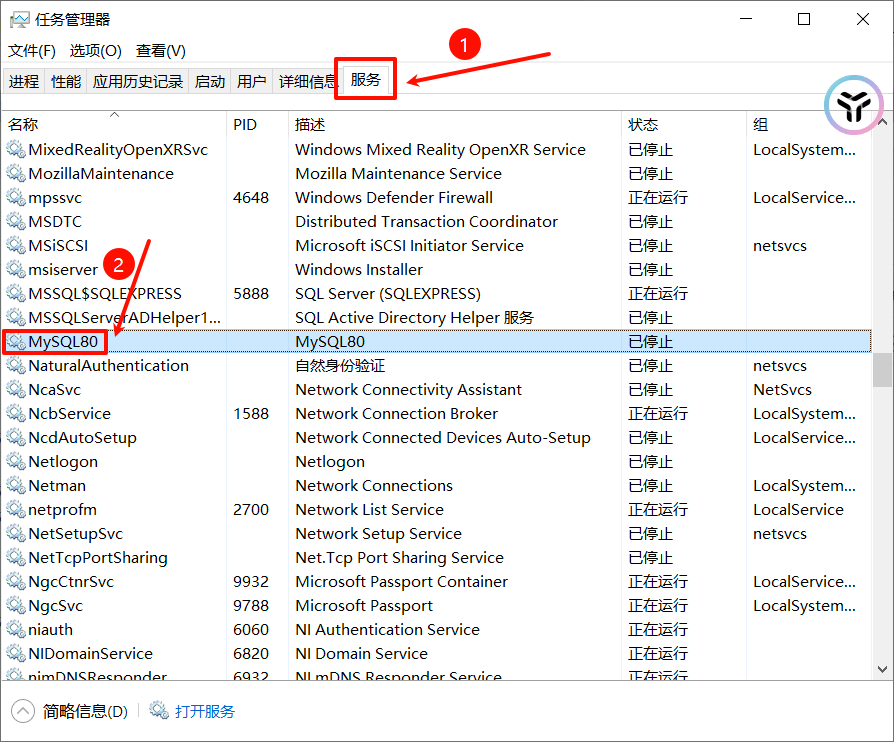Click the service icon next to Netlogon
Screen dimensions: 894x742
16,461
